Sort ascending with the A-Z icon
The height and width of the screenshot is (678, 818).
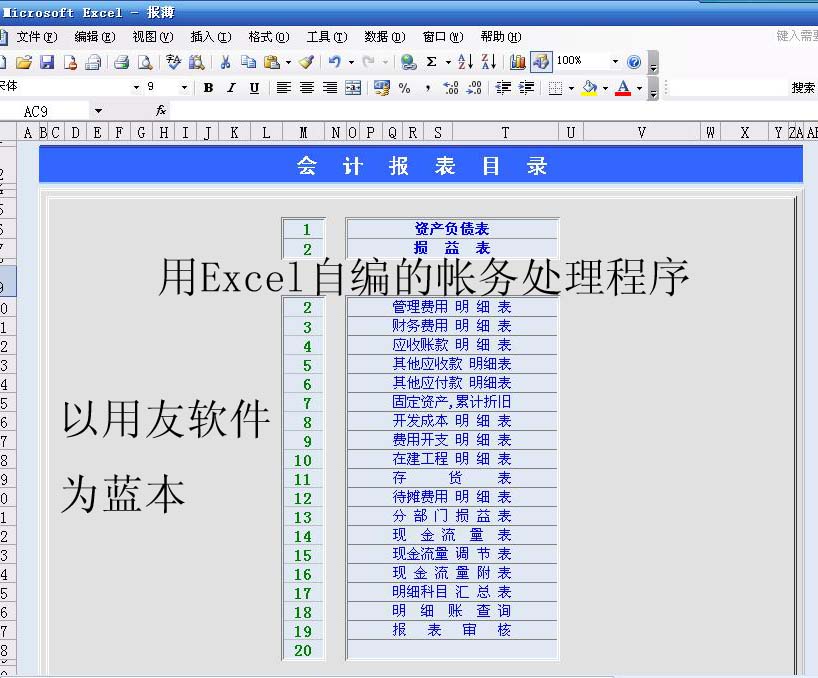(x=465, y=62)
